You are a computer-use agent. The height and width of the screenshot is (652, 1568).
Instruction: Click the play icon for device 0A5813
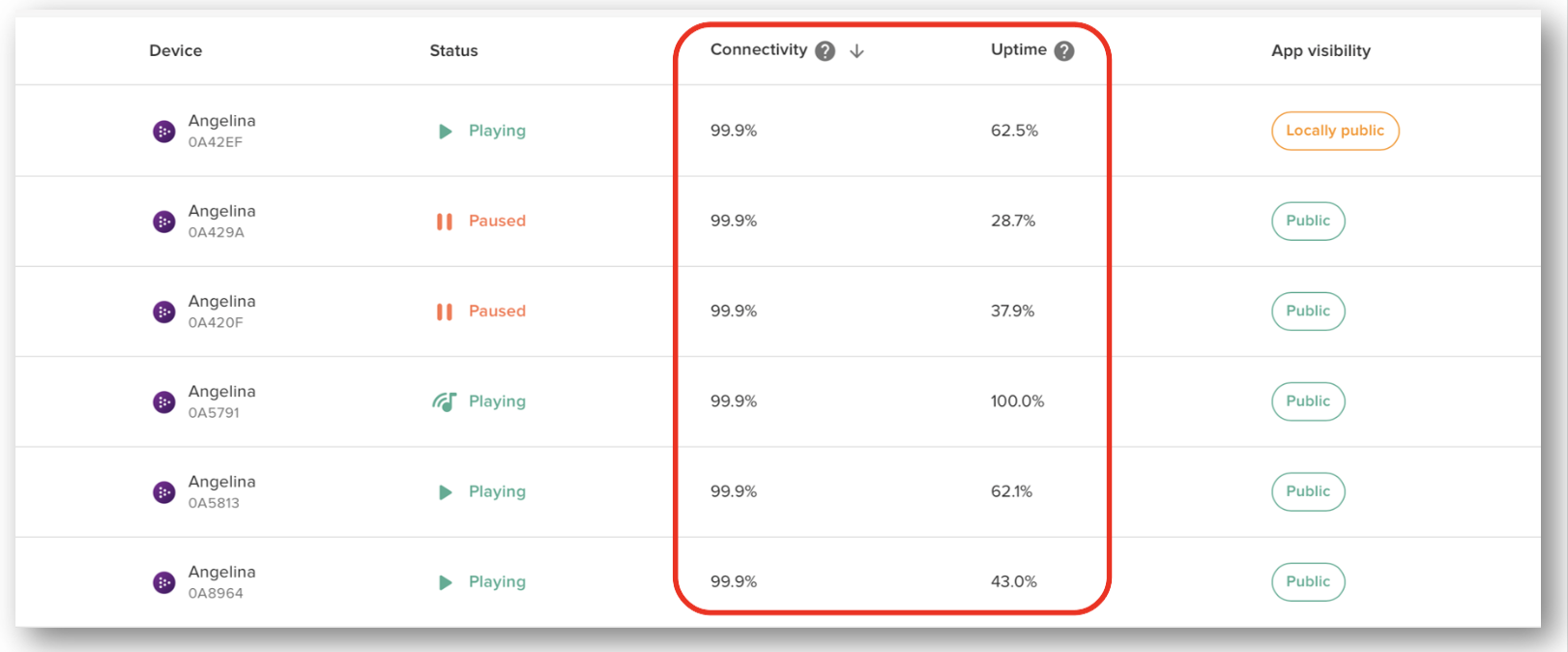click(445, 492)
